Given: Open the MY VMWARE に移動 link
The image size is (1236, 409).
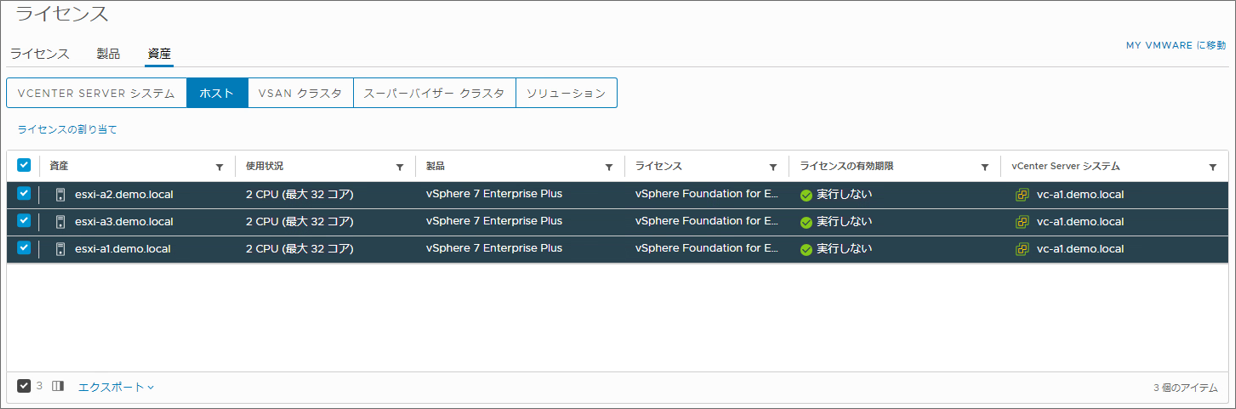Looking at the screenshot, I should tap(1175, 46).
